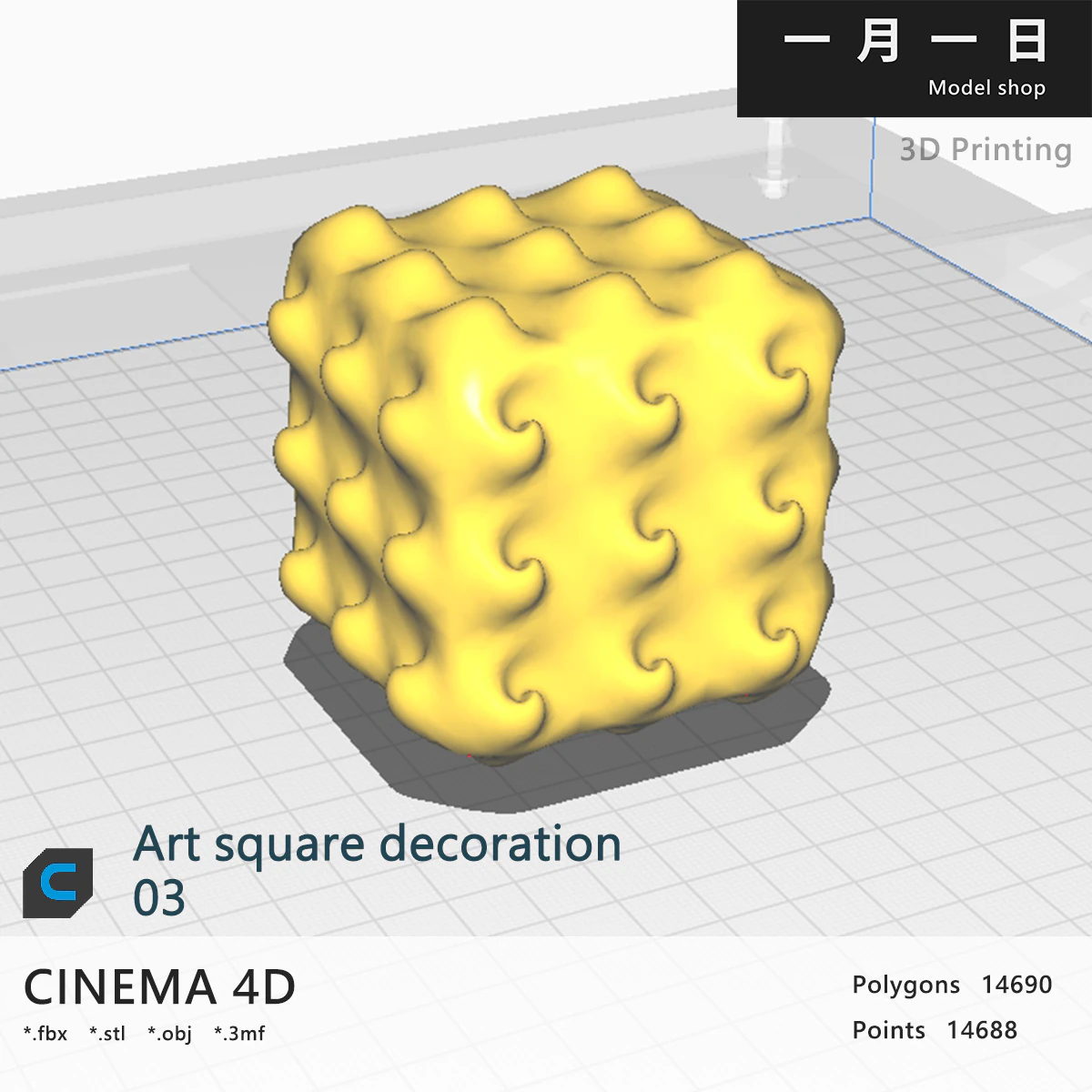This screenshot has width=1092, height=1092.
Task: Click the "3D Printing" watermark label
Action: 985,148
